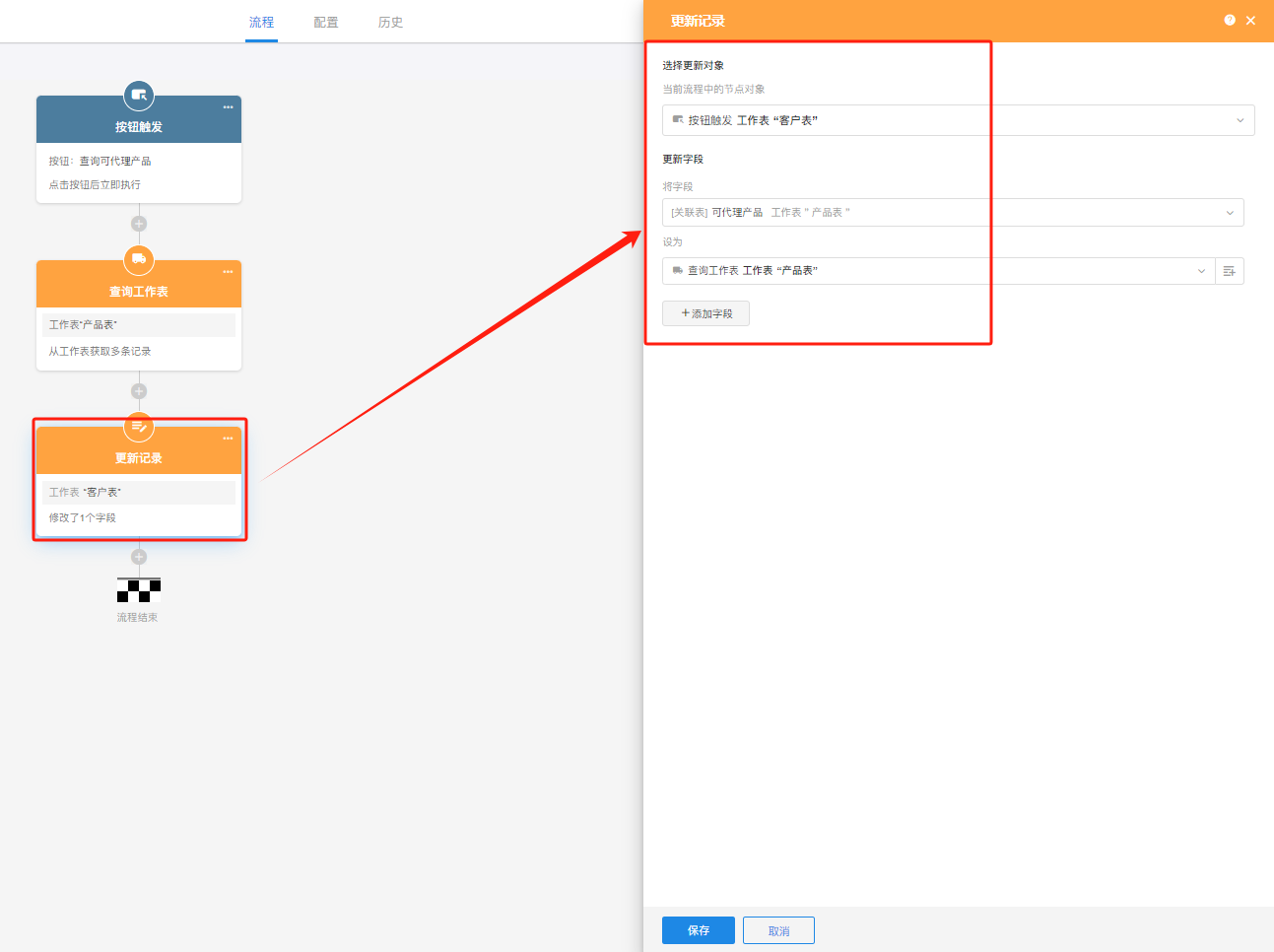This screenshot has width=1274, height=952.
Task: Click the text 点击按钮后立即执行
Action: 95,184
